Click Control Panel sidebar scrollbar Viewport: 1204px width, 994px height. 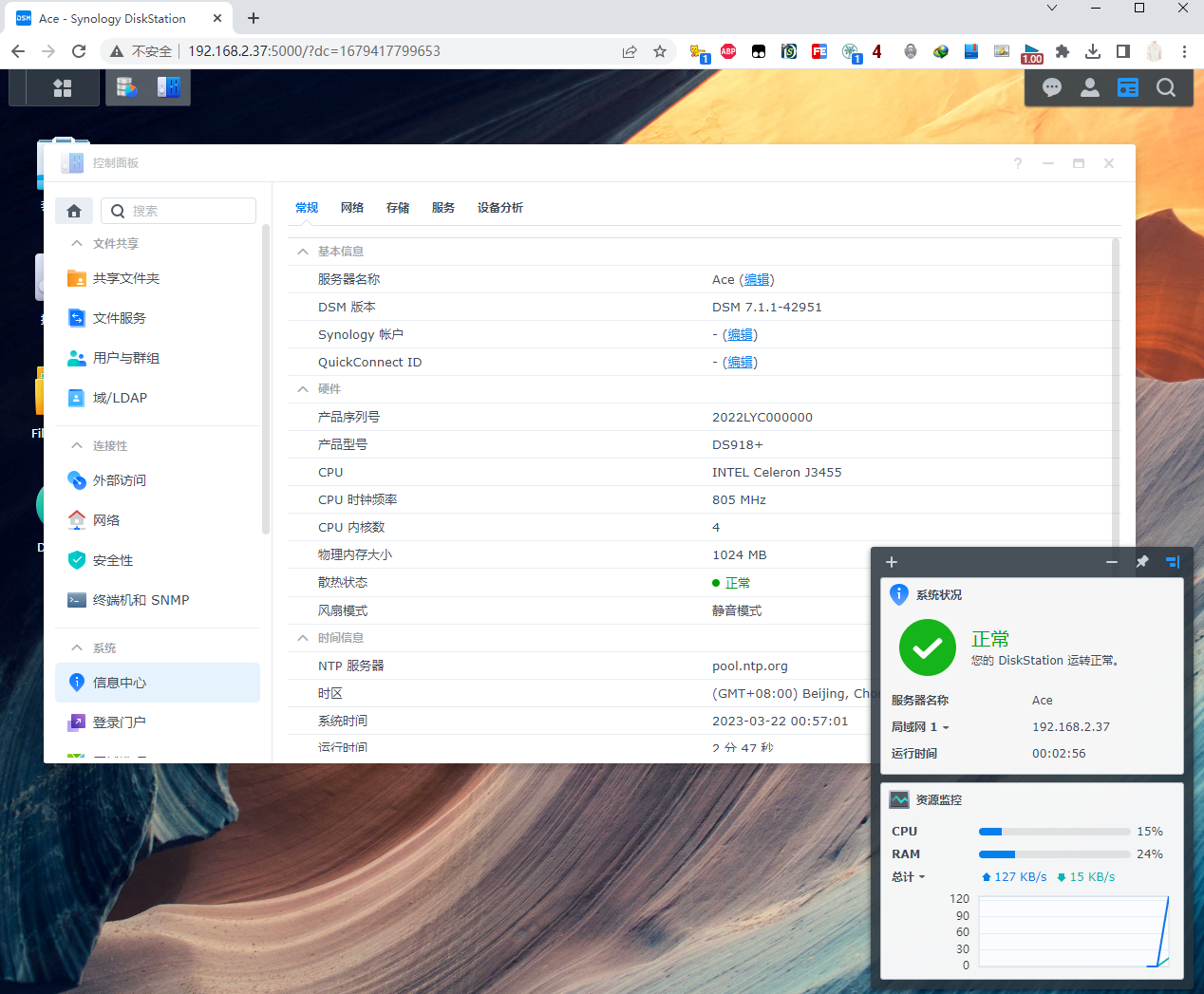pyautogui.click(x=266, y=380)
